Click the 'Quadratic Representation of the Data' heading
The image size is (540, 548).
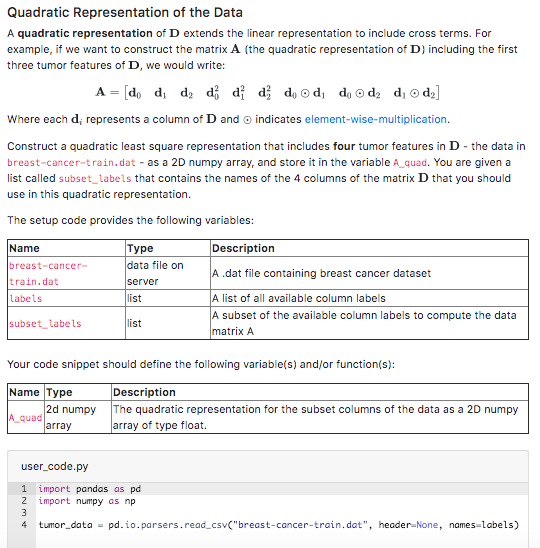pyautogui.click(x=125, y=13)
